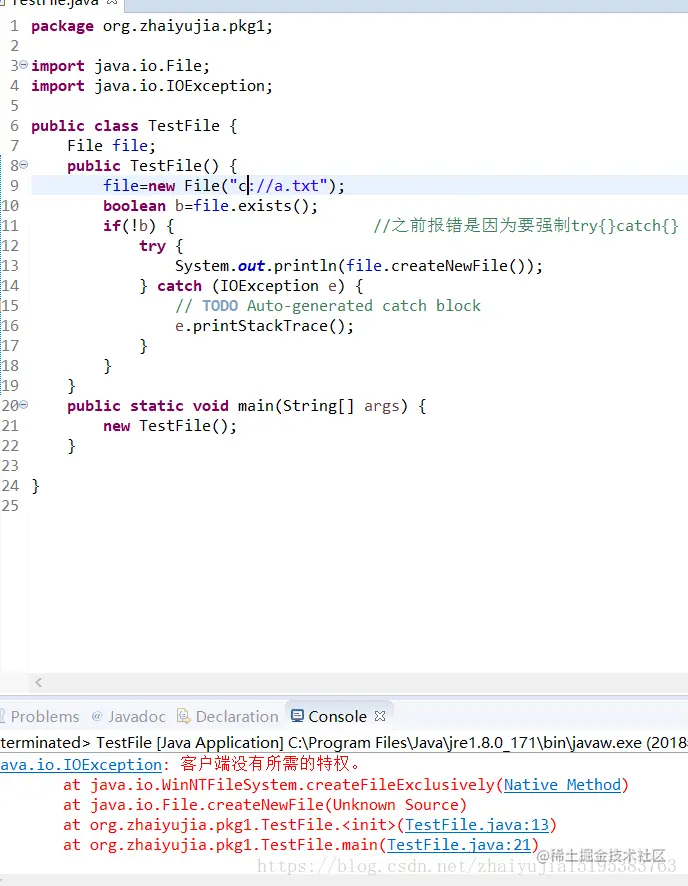Click 'catch (IOException e)' clause
The image size is (688, 886).
[x=251, y=286]
